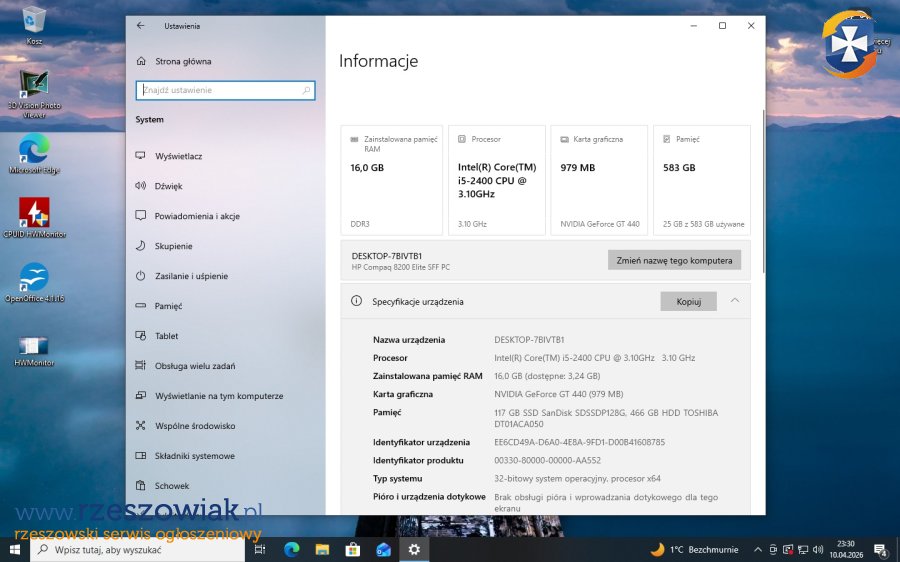Open Powiadomienia i akcje settings
Screen dimensions: 900x562
tap(196, 216)
